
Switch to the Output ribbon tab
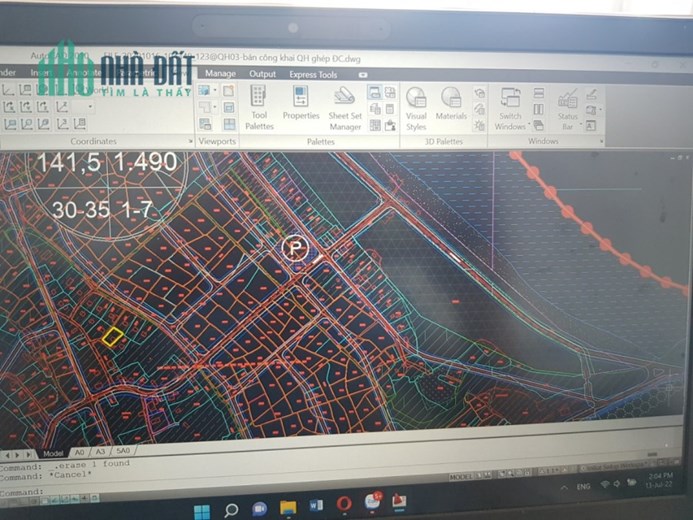(x=262, y=74)
